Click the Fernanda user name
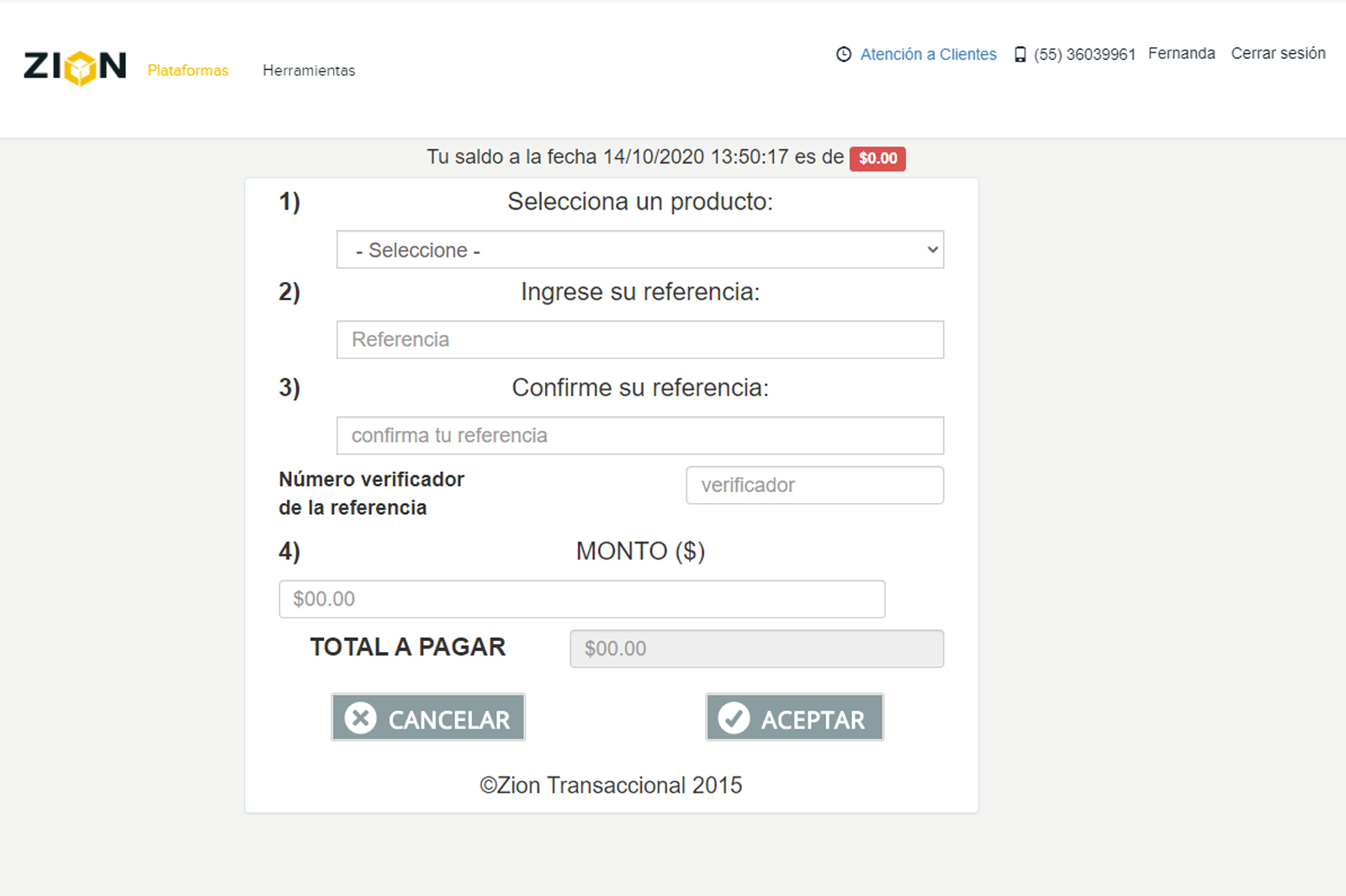The height and width of the screenshot is (896, 1346). click(1181, 54)
